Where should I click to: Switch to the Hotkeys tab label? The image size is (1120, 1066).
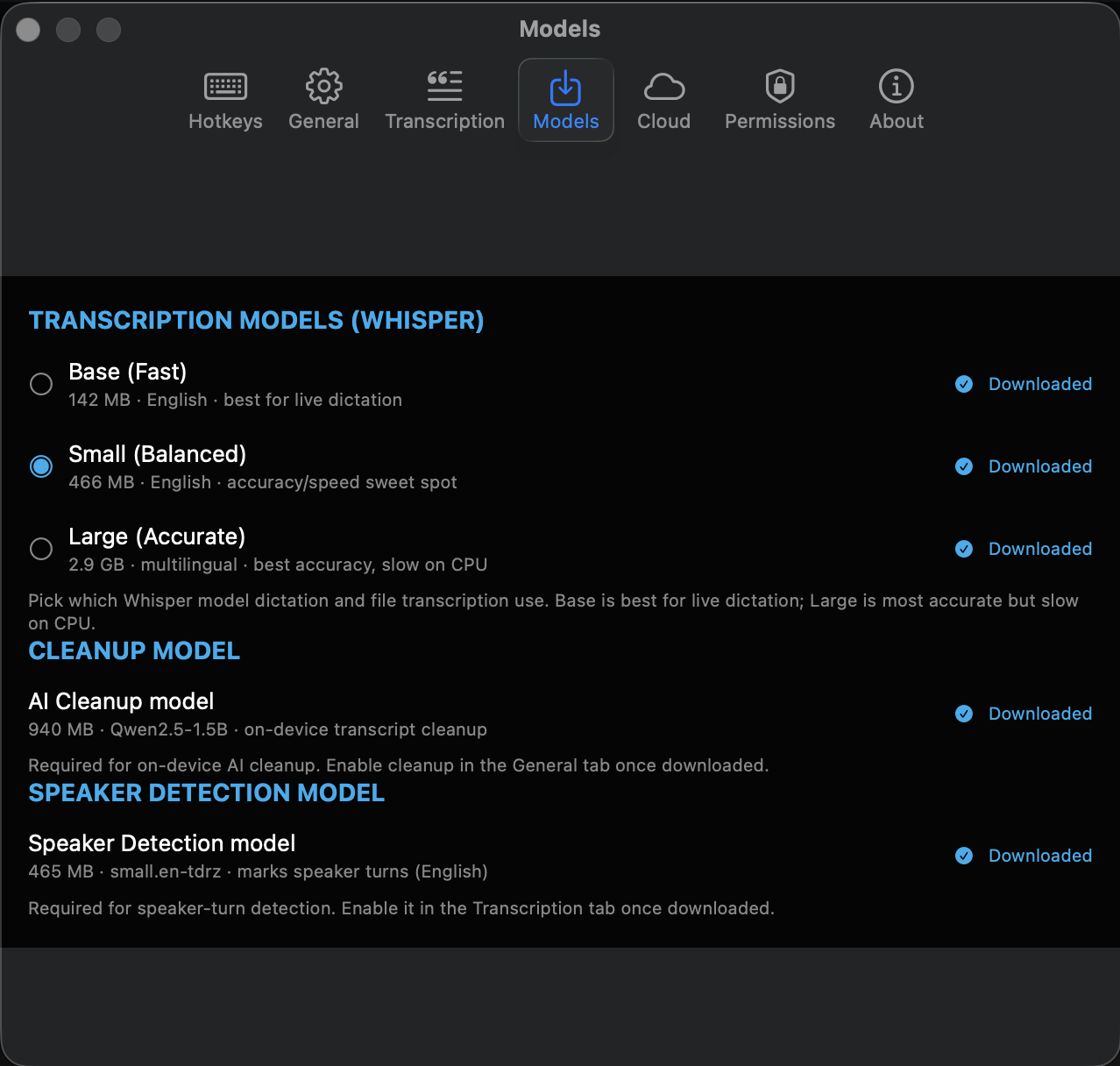click(225, 121)
